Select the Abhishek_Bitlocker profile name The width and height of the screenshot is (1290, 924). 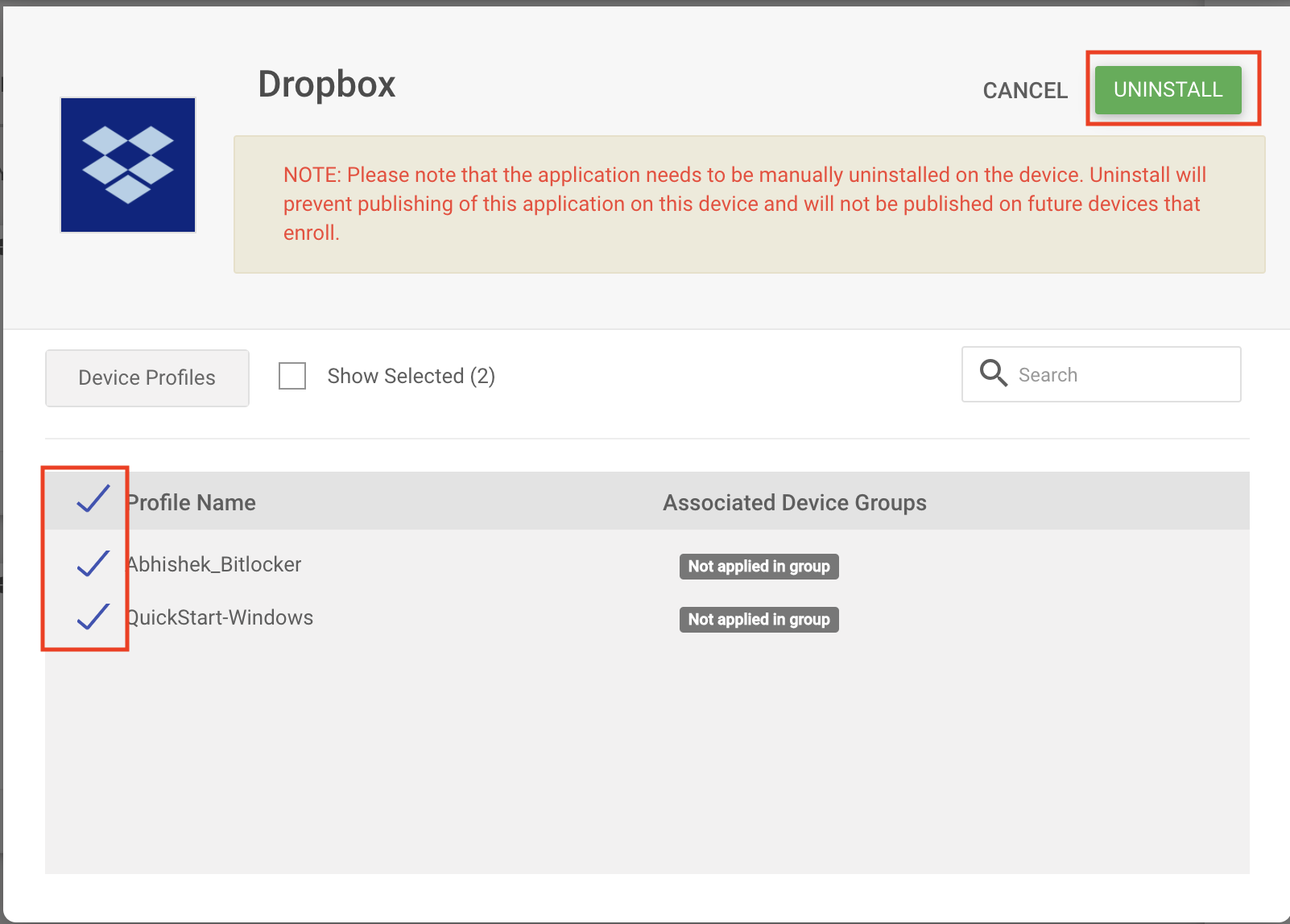pyautogui.click(x=213, y=564)
